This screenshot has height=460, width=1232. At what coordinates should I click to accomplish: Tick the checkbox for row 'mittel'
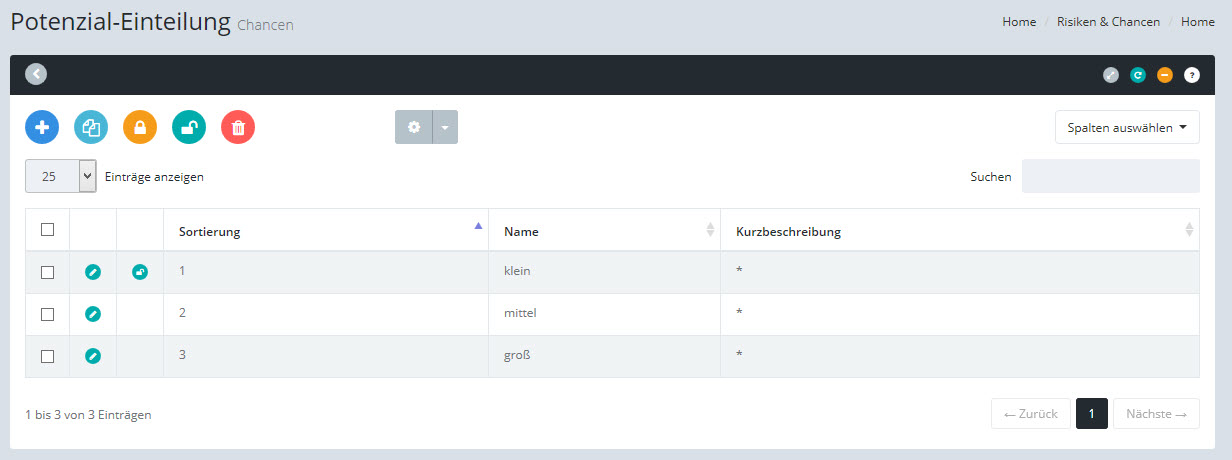(x=47, y=314)
